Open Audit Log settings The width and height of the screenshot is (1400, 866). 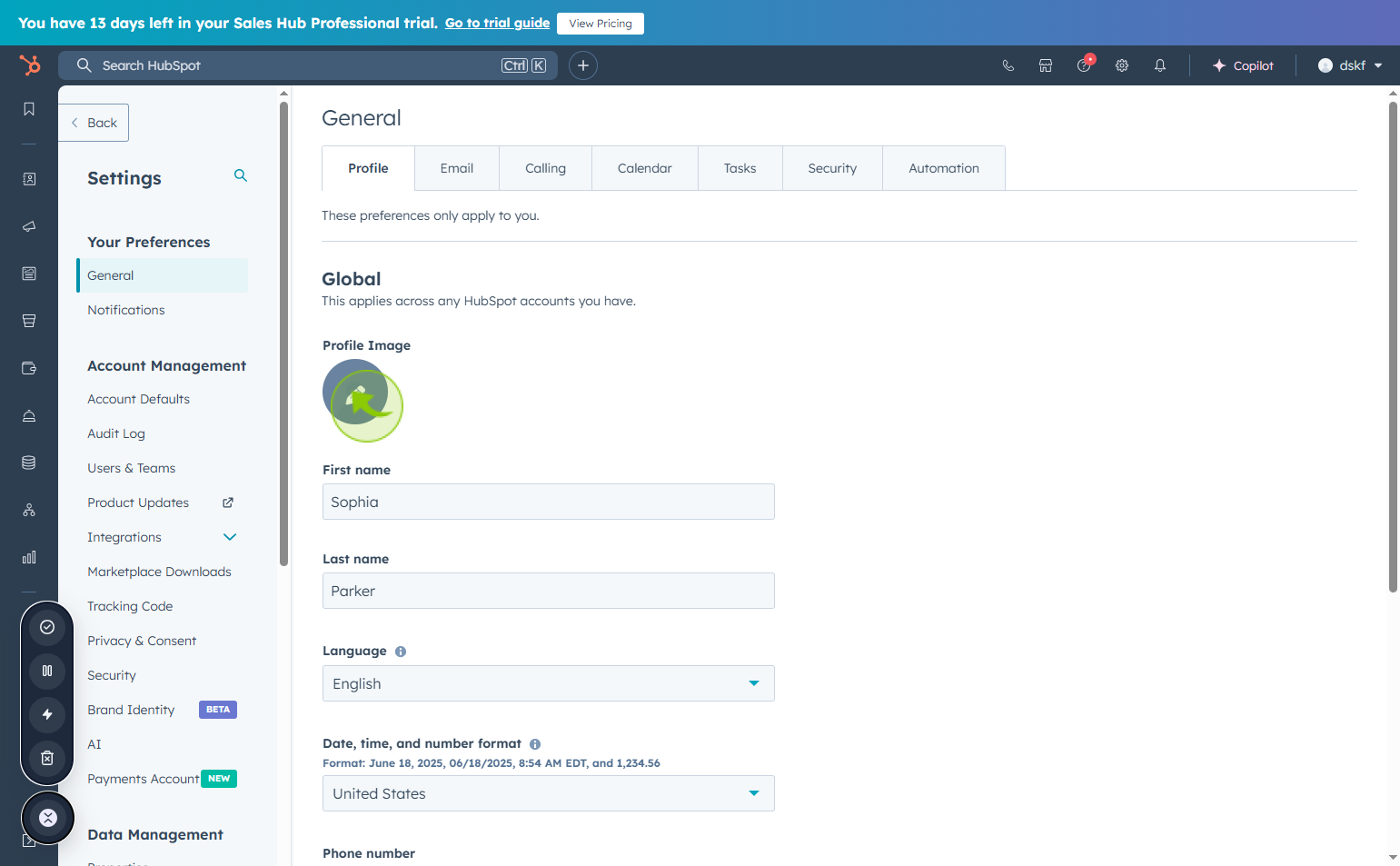(x=116, y=433)
